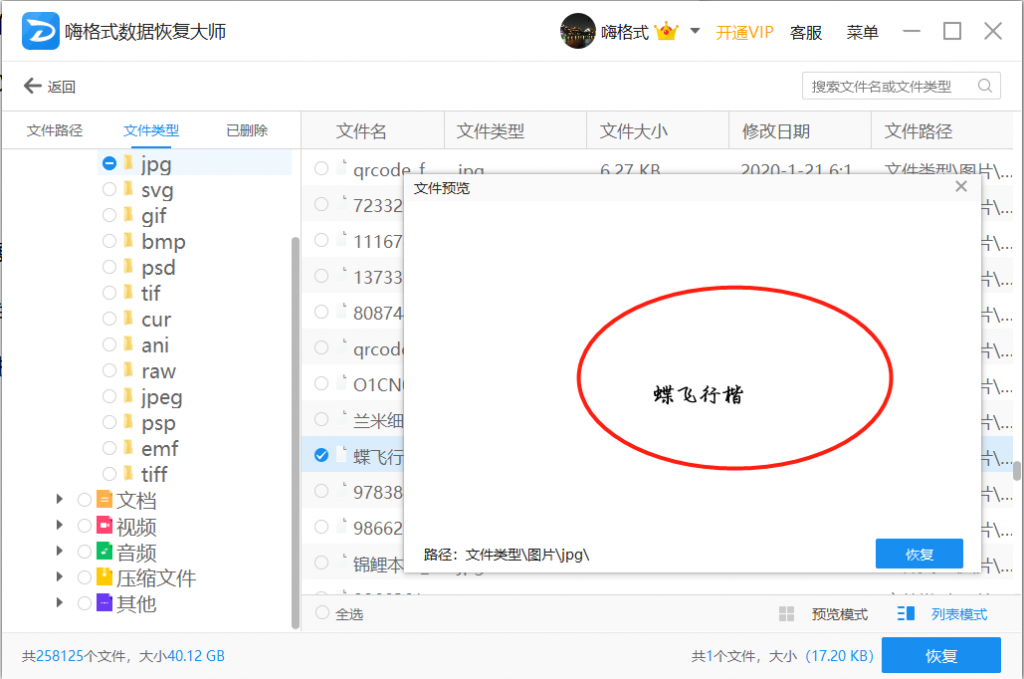
Task: Click the raw folder icon
Action: 129,370
